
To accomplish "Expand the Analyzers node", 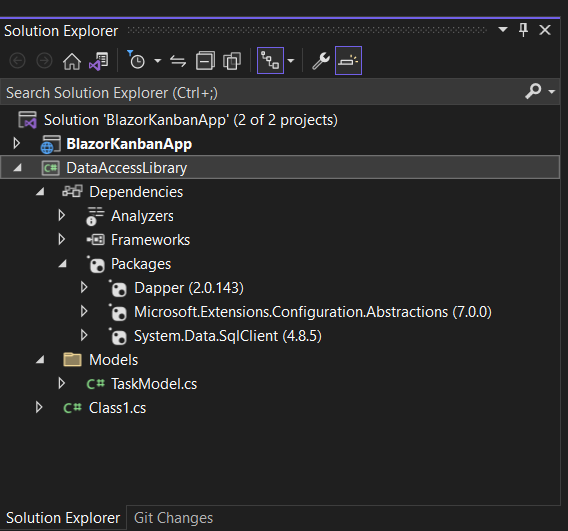I will click(x=62, y=216).
